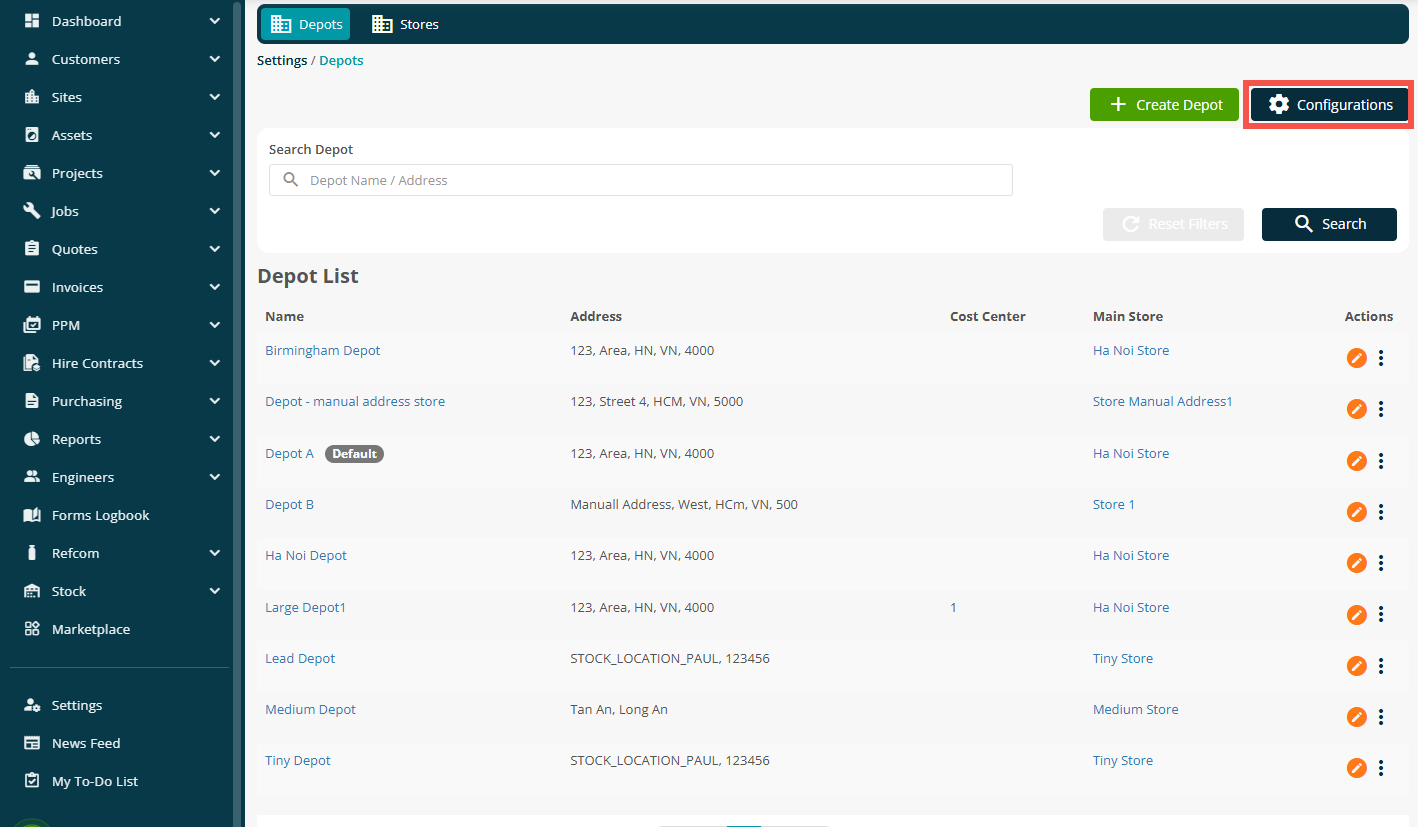Click the Hire Contracts icon

click(32, 363)
